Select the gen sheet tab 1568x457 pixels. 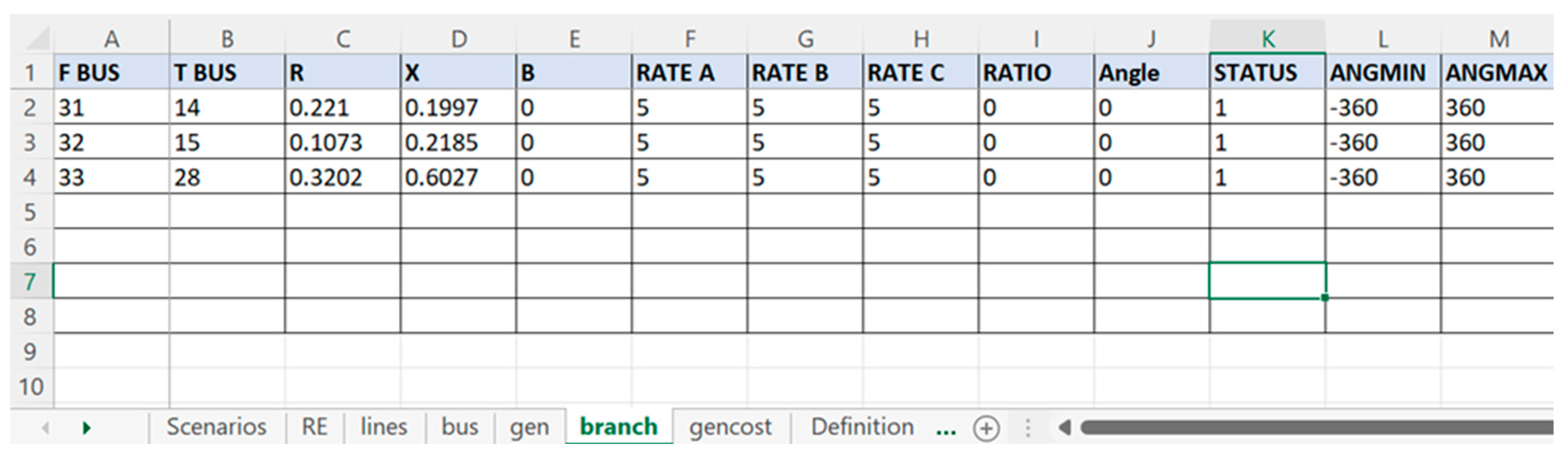[x=529, y=427]
